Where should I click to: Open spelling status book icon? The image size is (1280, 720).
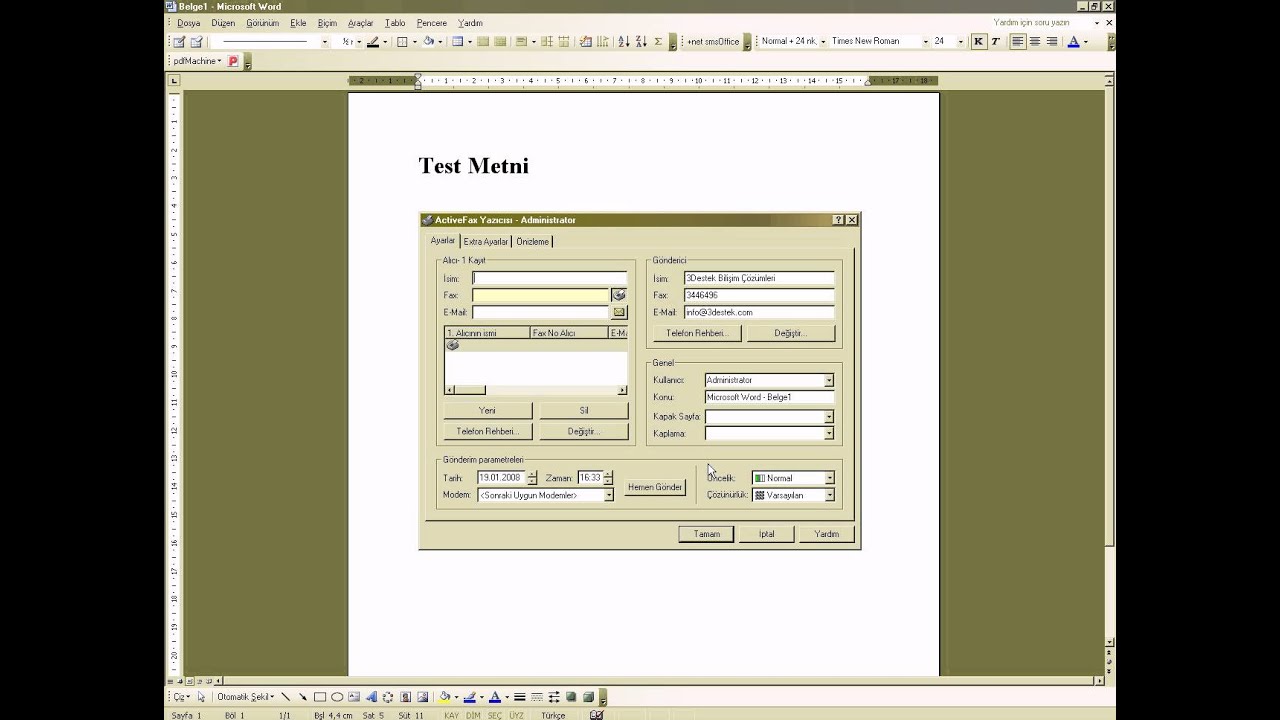[x=596, y=715]
